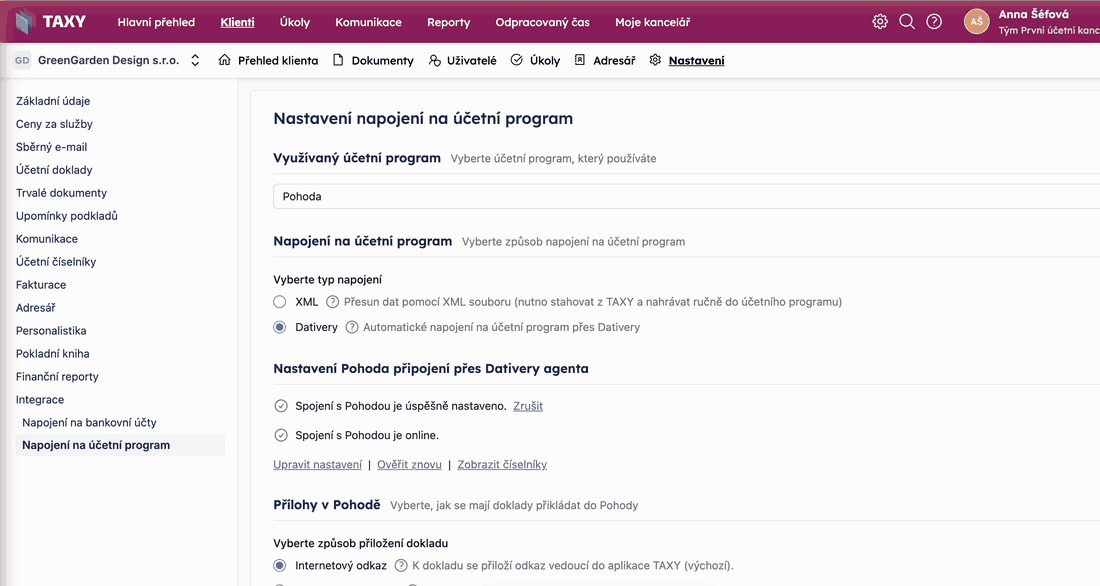The image size is (1100, 586).
Task: Click the help icon next to Dativery
Action: coord(352,327)
